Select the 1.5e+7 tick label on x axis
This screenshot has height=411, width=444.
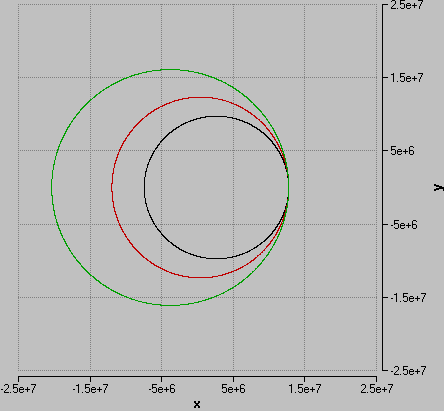click(x=304, y=389)
